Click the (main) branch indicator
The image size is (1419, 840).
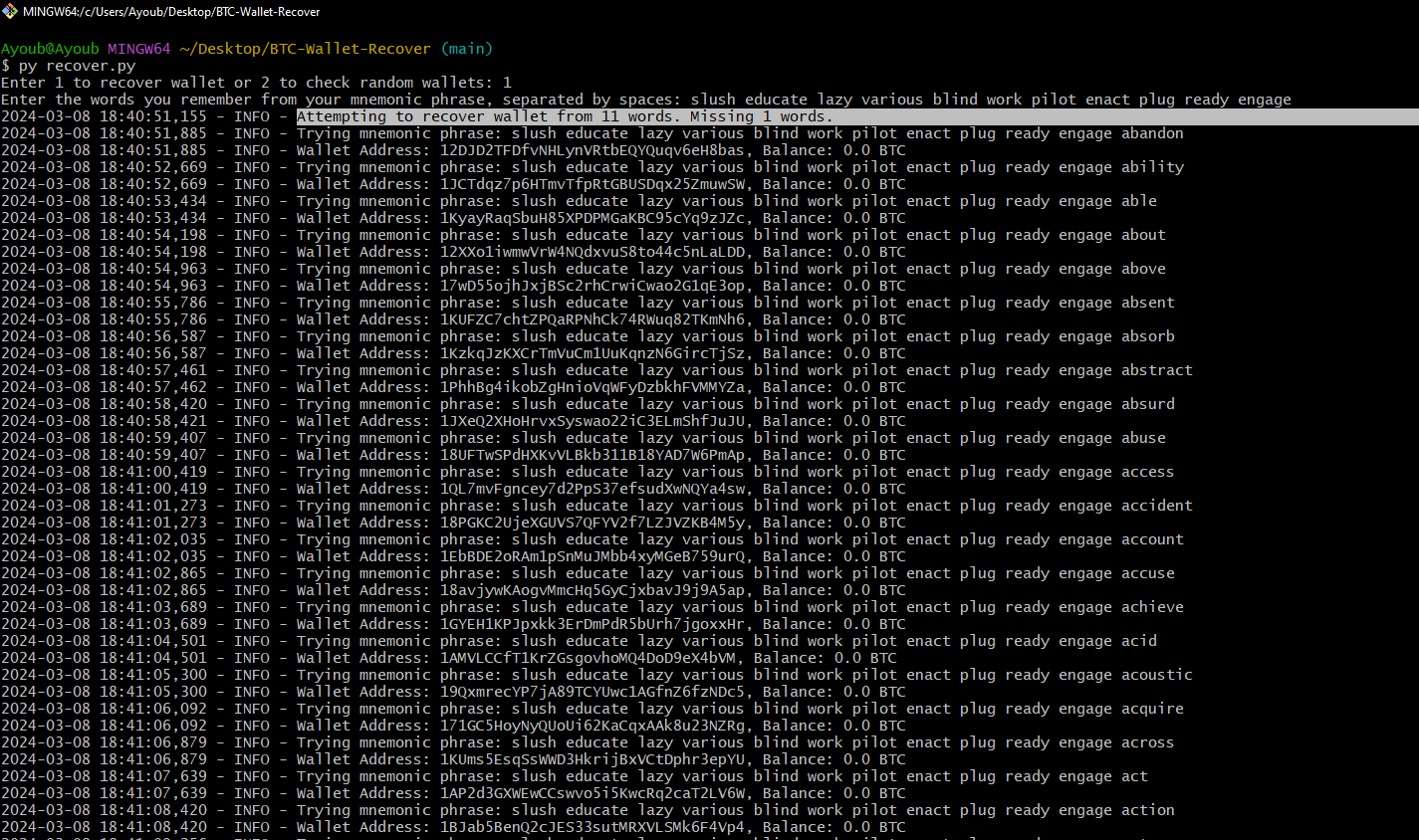pos(466,49)
